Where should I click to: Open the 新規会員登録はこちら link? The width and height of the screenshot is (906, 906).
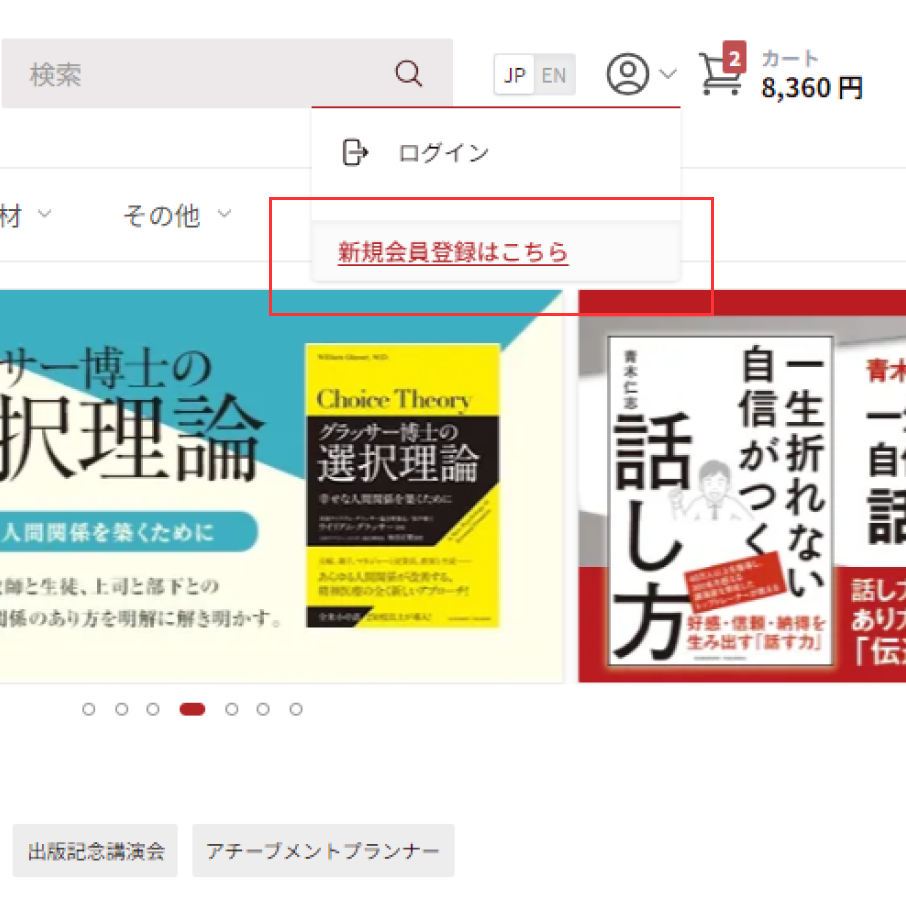pos(453,253)
